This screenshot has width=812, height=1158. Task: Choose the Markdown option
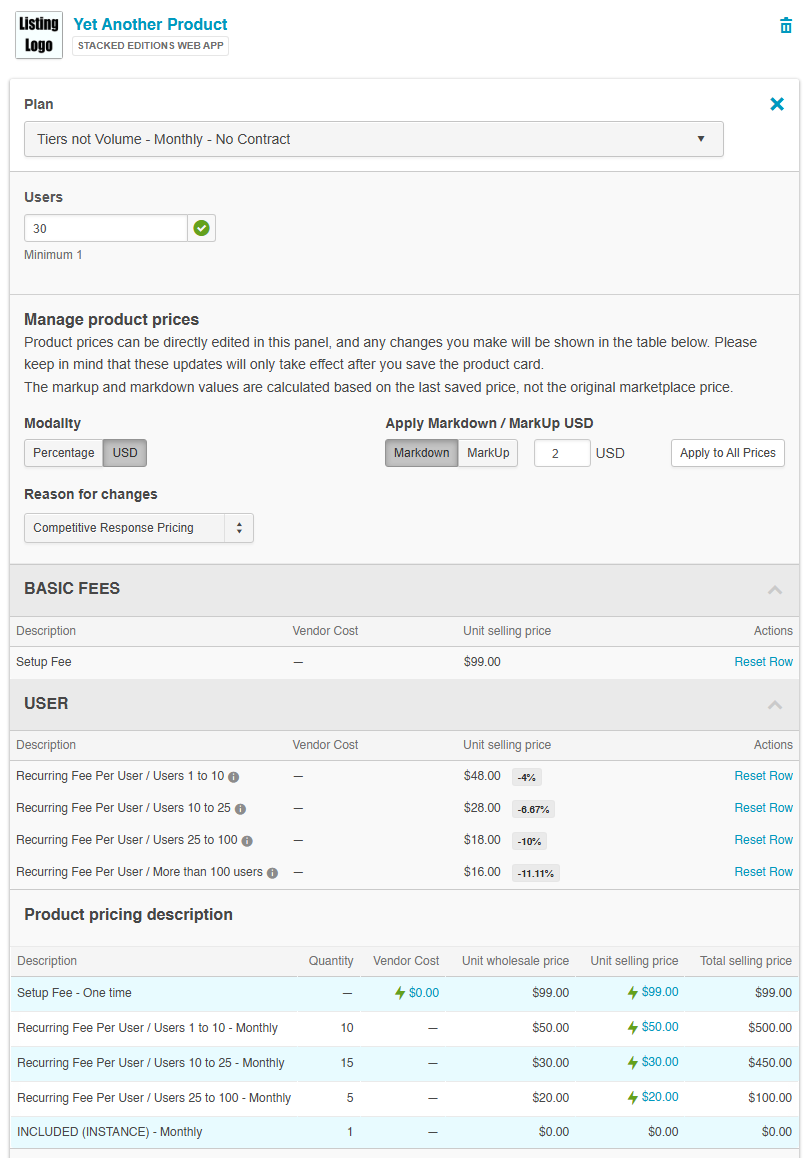tap(421, 453)
